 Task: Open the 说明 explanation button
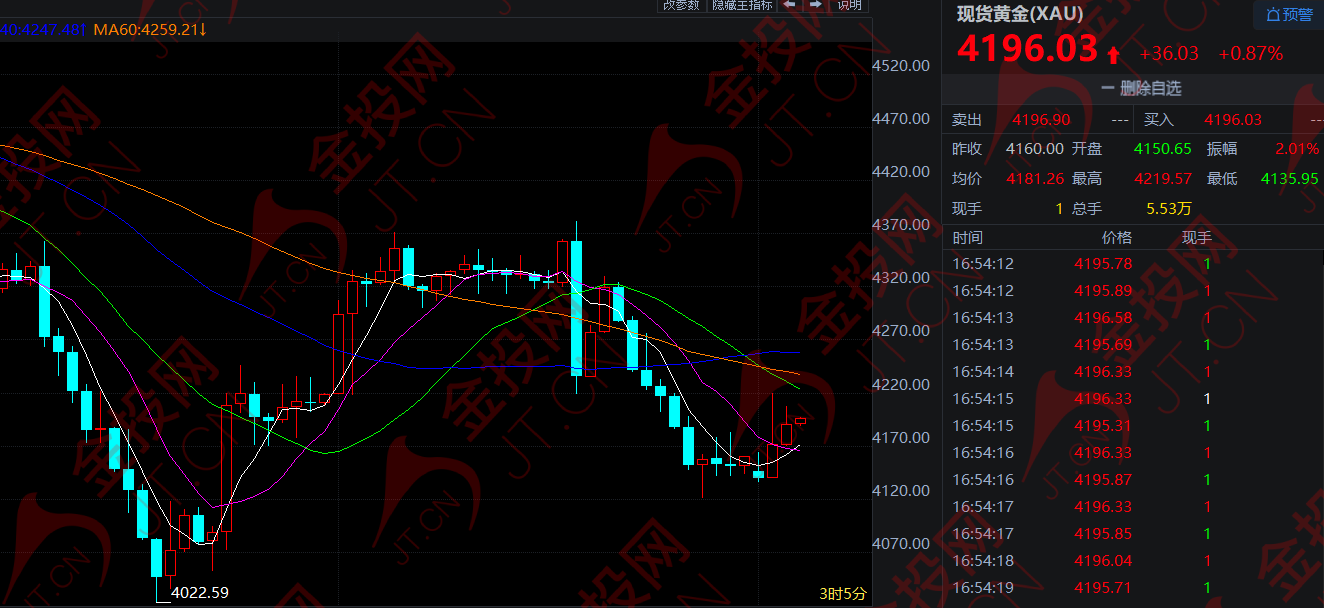pyautogui.click(x=849, y=5)
